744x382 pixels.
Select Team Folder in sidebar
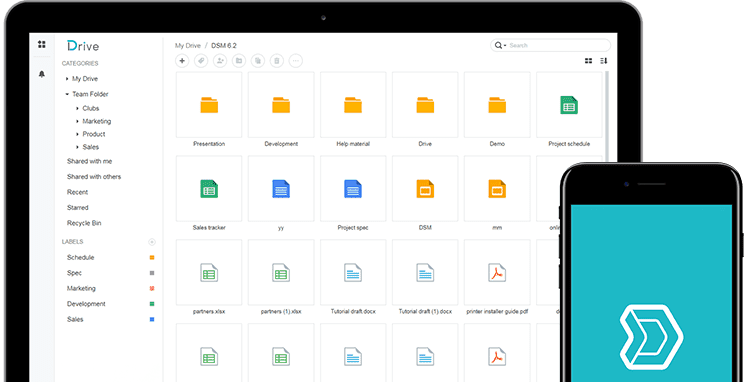click(90, 94)
